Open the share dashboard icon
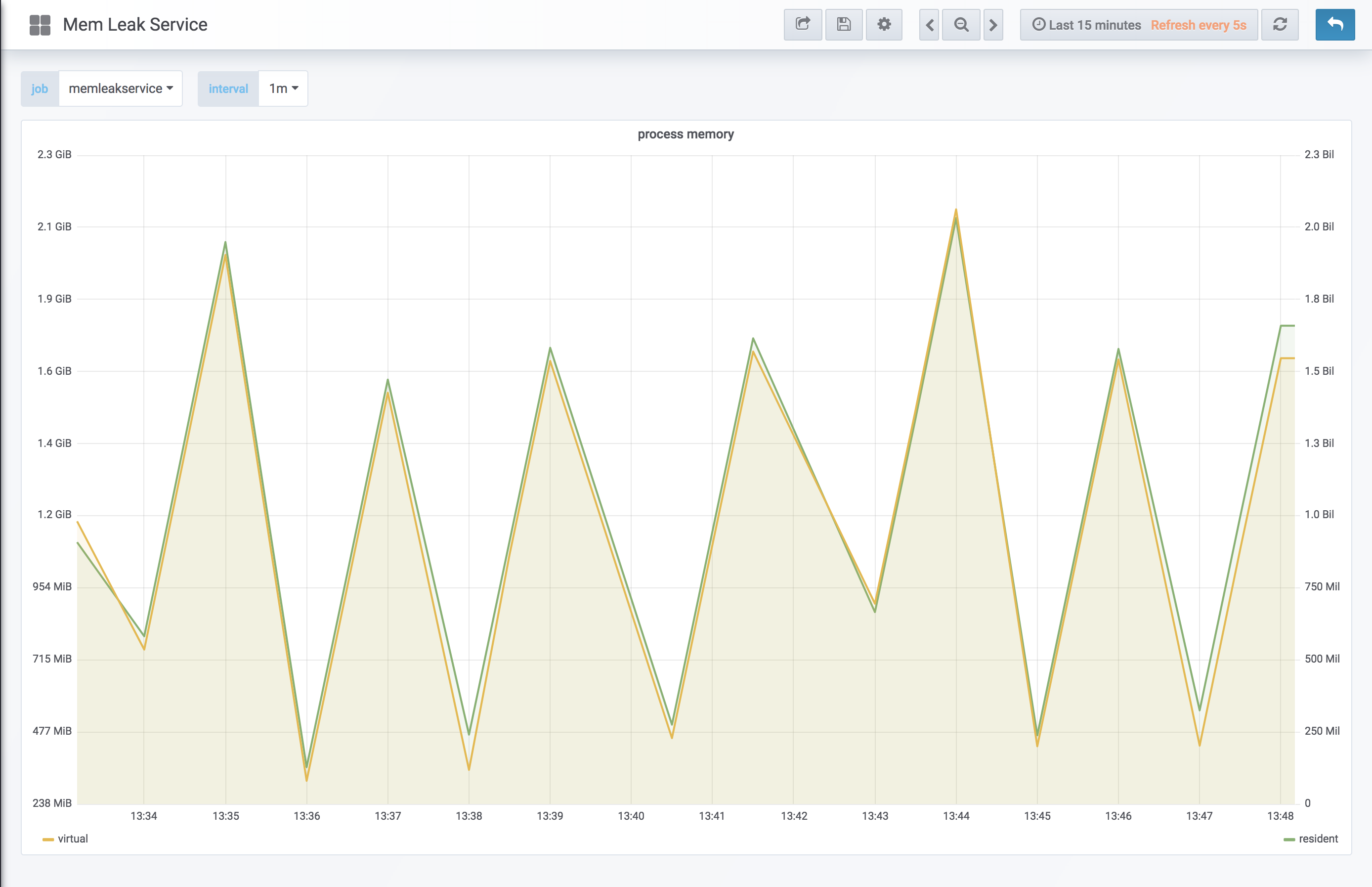 [803, 24]
